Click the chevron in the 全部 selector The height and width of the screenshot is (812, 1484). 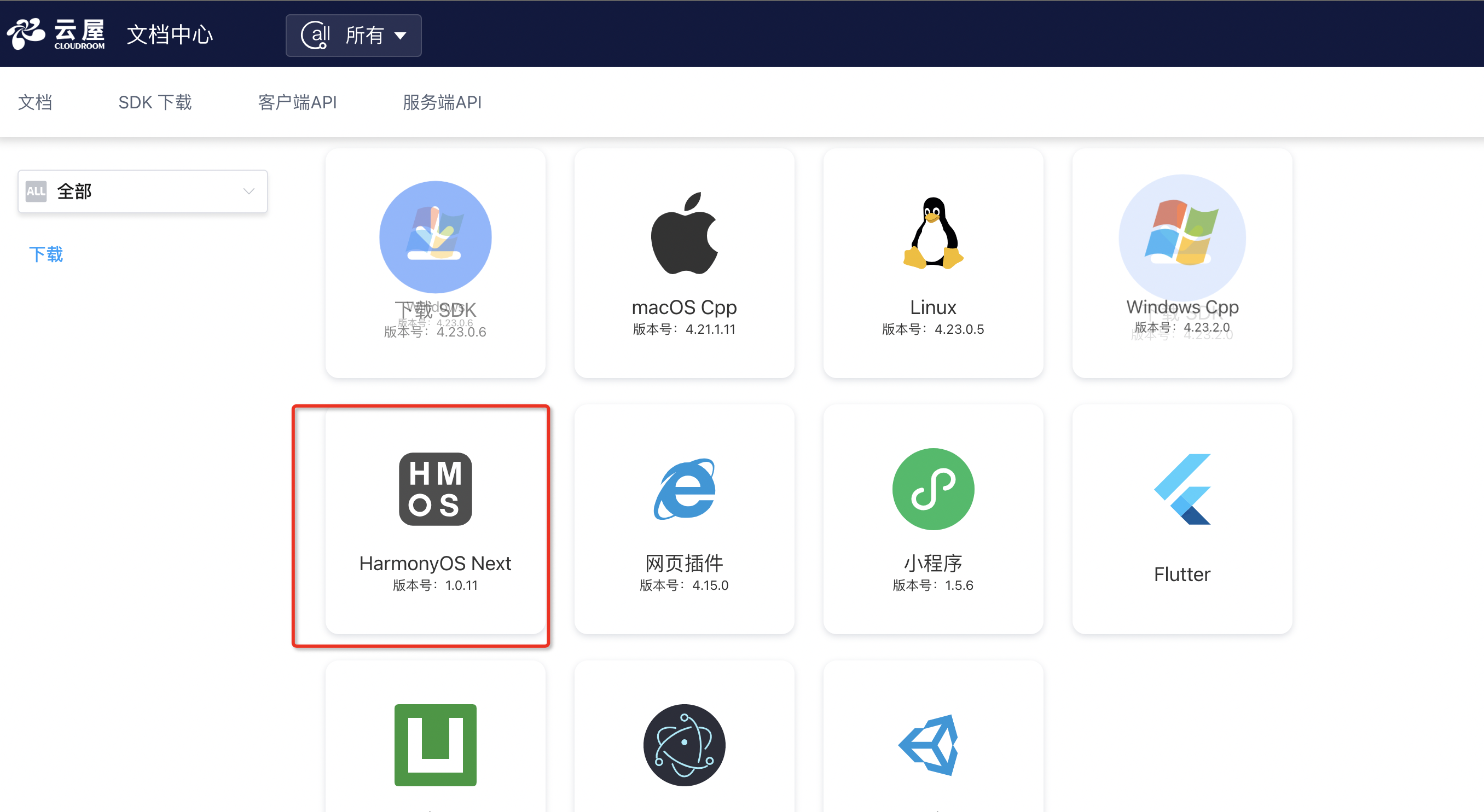249,191
